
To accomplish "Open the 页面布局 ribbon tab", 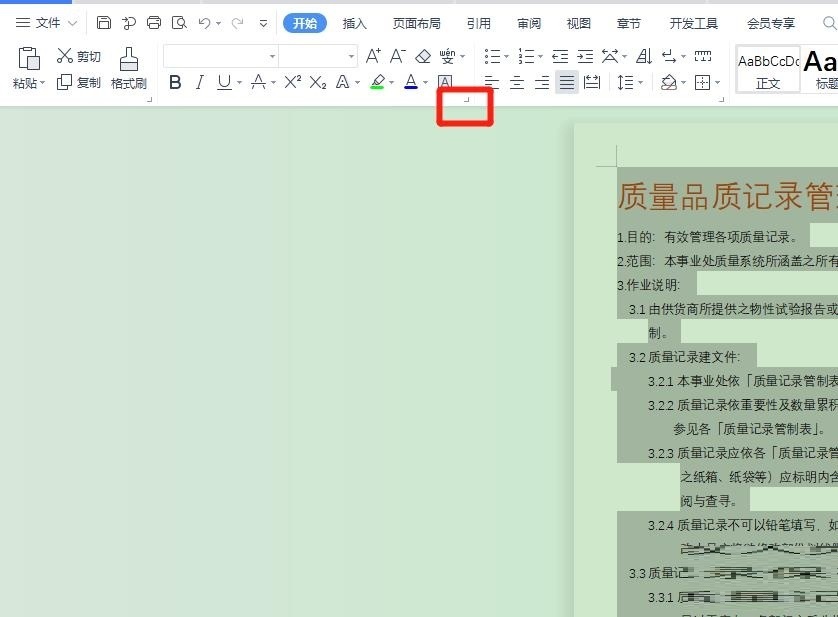I will pos(417,23).
